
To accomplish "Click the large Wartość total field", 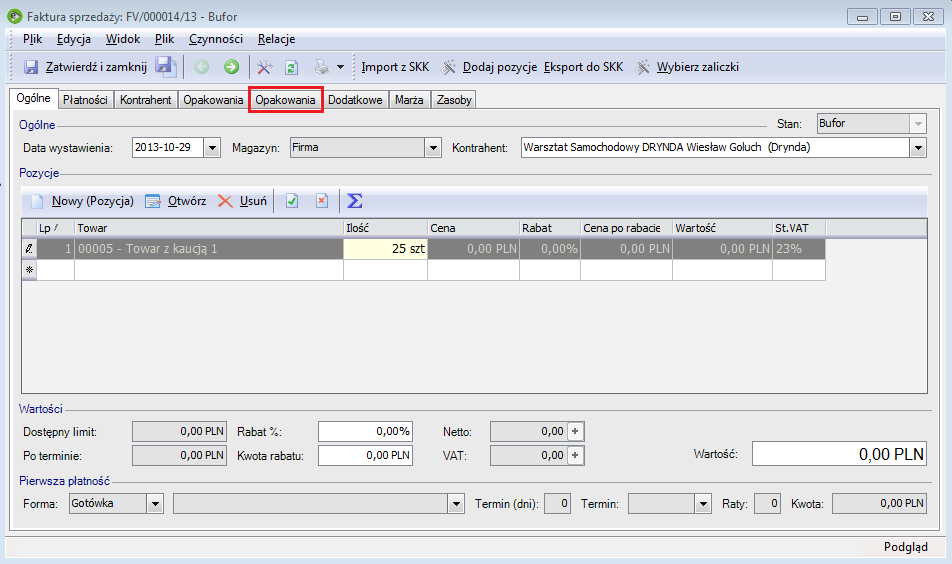I will tap(839, 454).
